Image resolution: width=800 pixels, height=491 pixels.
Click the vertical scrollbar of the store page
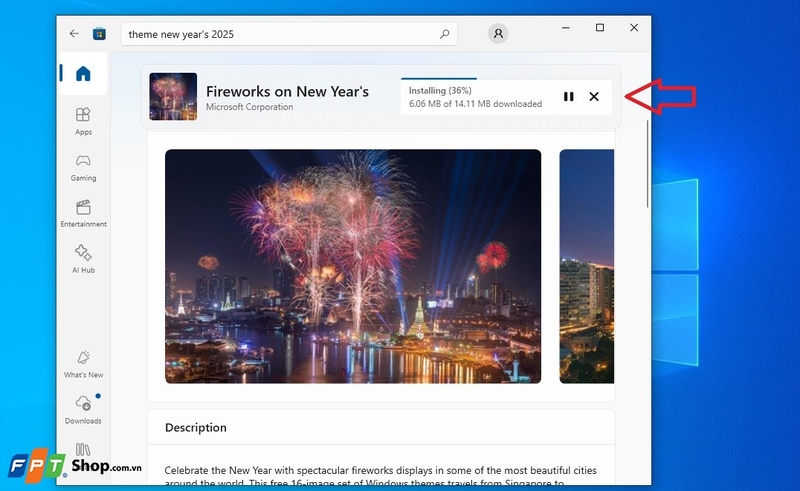coord(648,164)
